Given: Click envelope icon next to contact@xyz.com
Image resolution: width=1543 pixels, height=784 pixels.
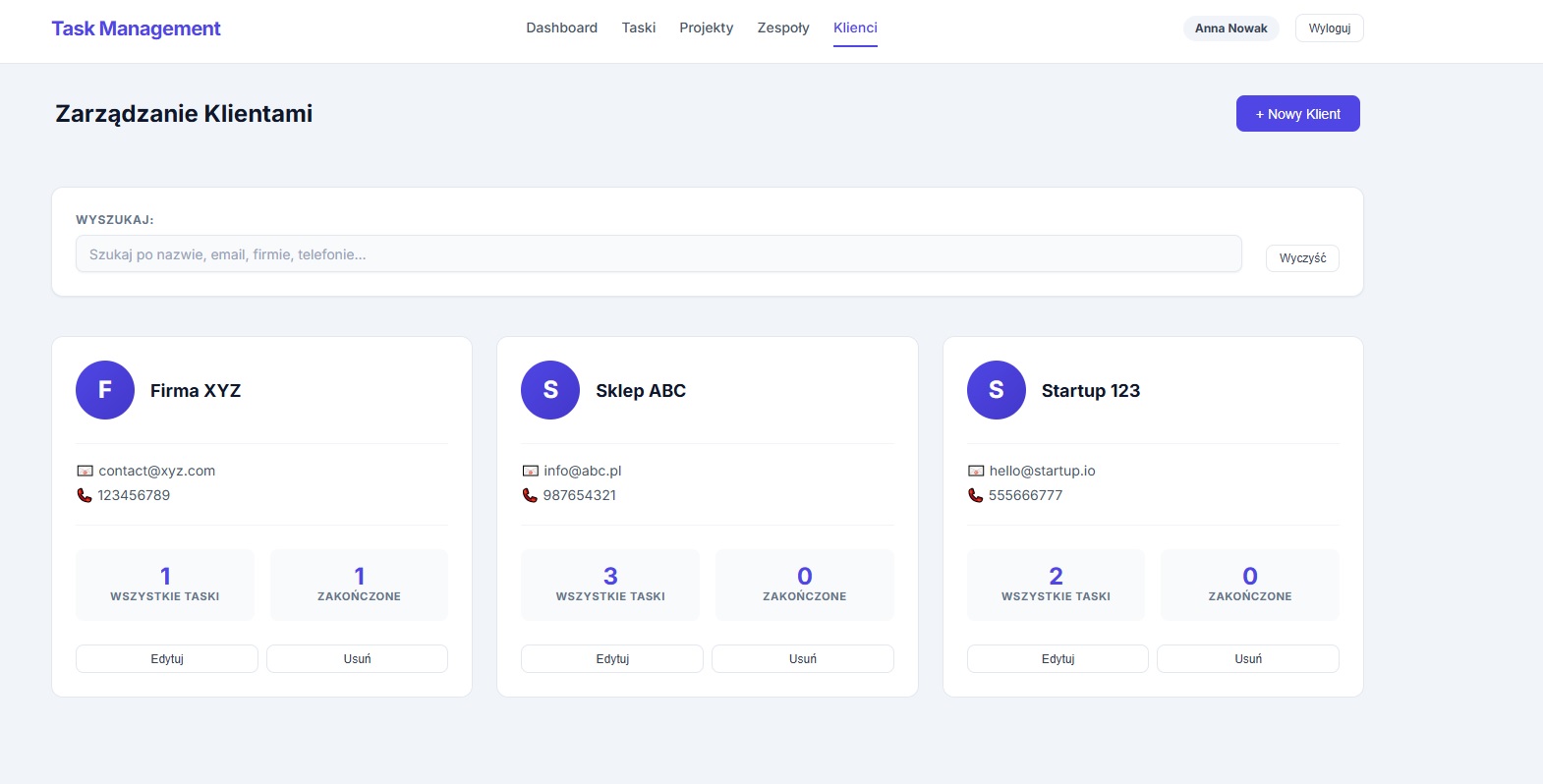Looking at the screenshot, I should pos(86,471).
